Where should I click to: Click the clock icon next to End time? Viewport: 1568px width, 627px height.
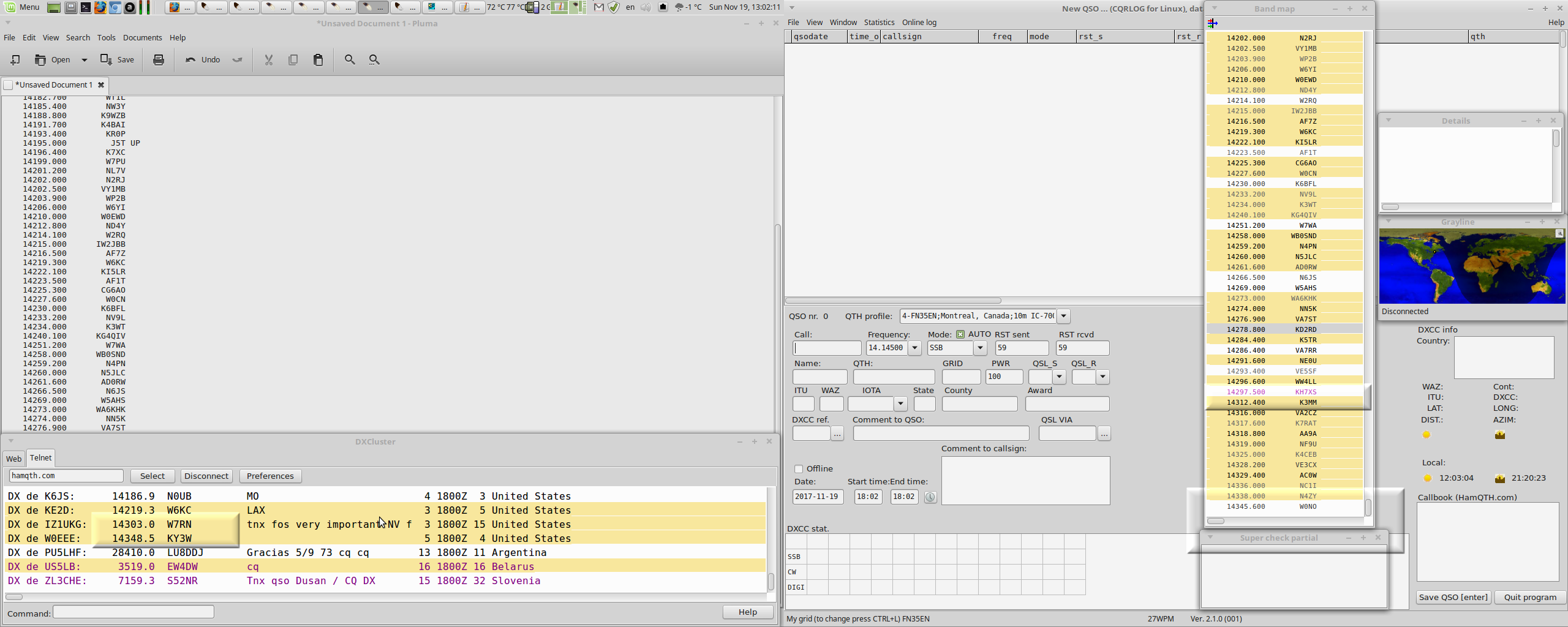point(930,497)
